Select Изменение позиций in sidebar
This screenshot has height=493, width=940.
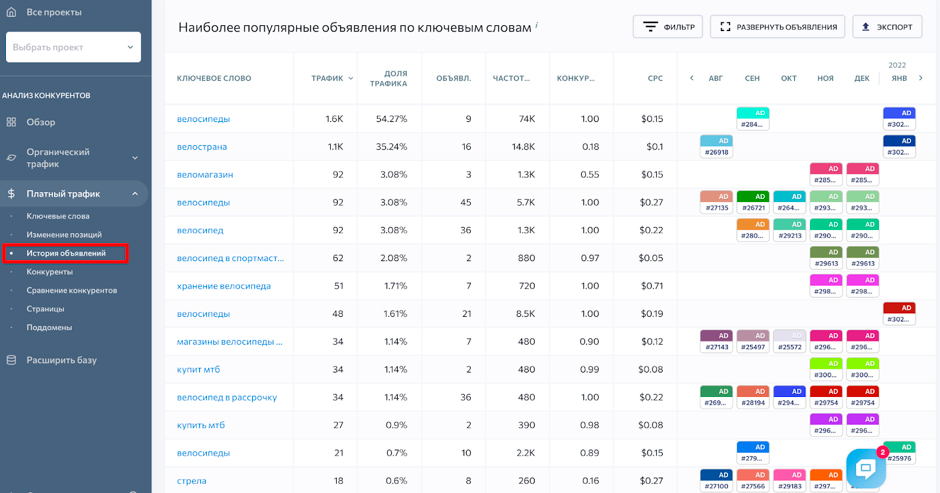point(64,235)
